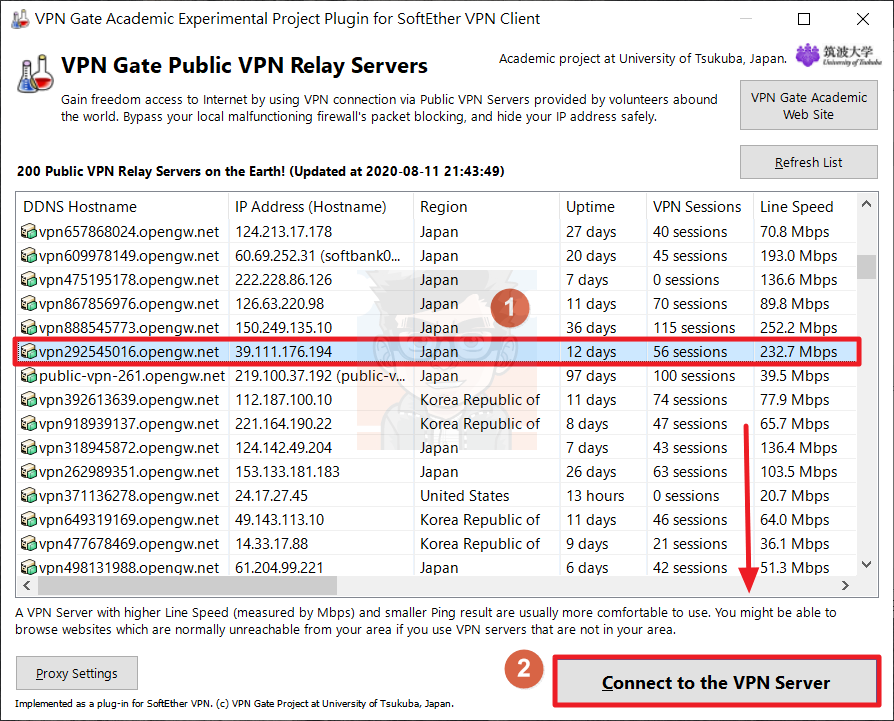Image resolution: width=894 pixels, height=721 pixels.
Task: Select server vpn371136278.opengw.net
Action: [436, 496]
